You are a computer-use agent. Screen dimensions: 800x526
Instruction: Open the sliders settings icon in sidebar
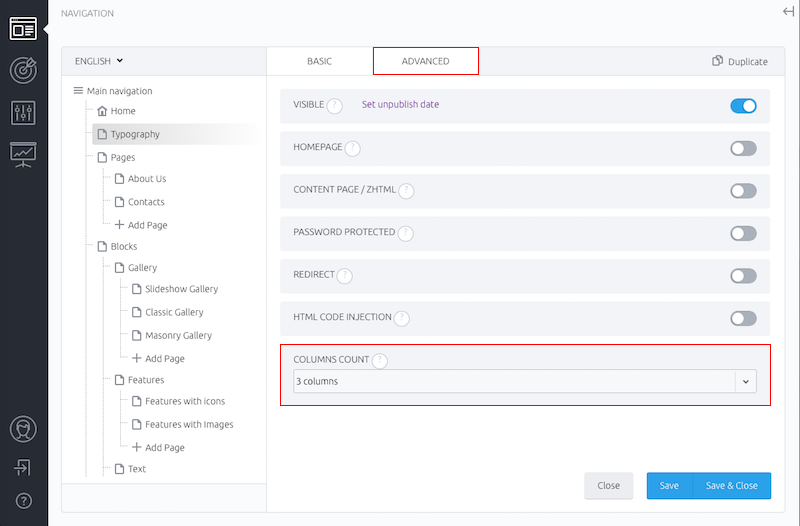(23, 113)
